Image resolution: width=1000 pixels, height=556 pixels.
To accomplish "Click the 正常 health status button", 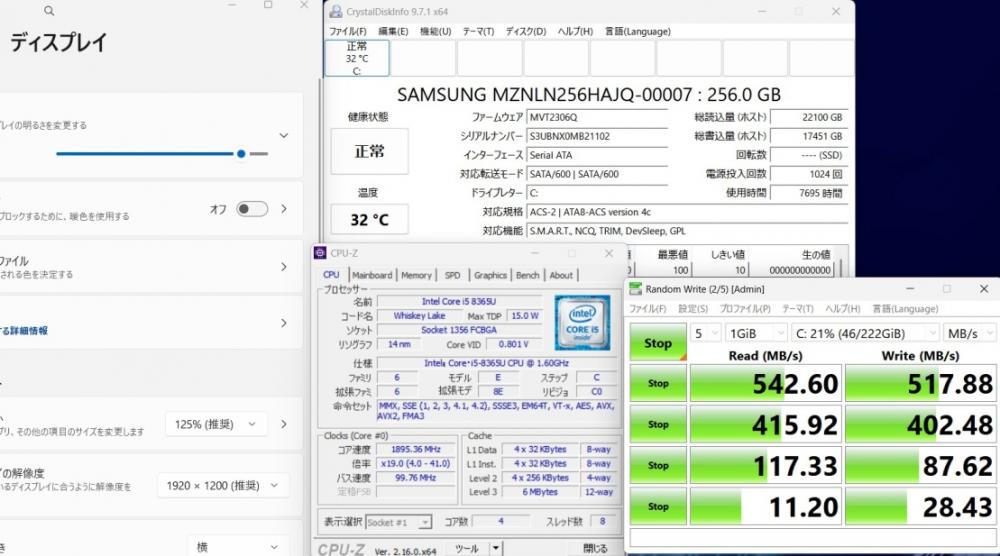I will click(x=369, y=151).
